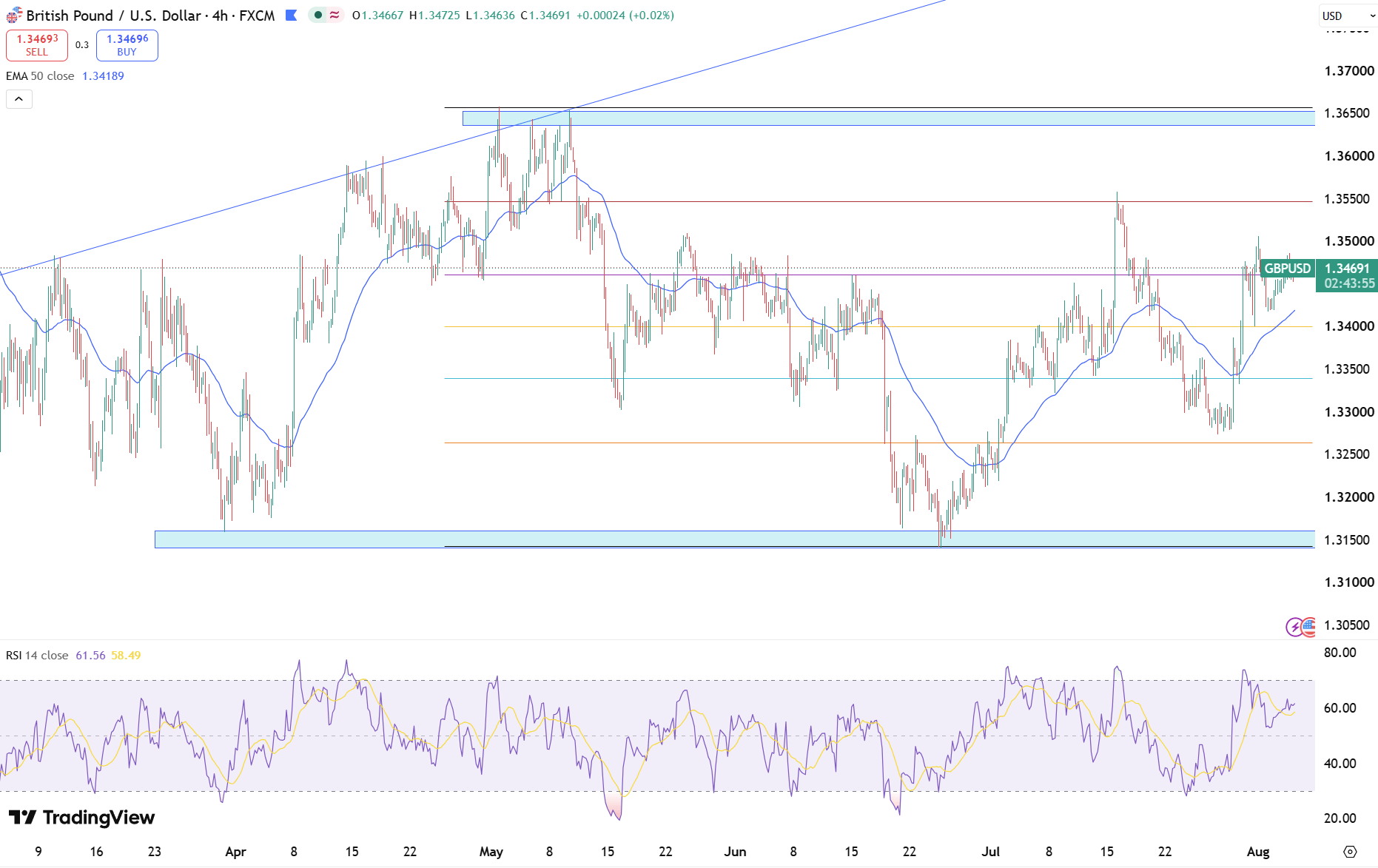Open the green market status indicator

pos(318,16)
